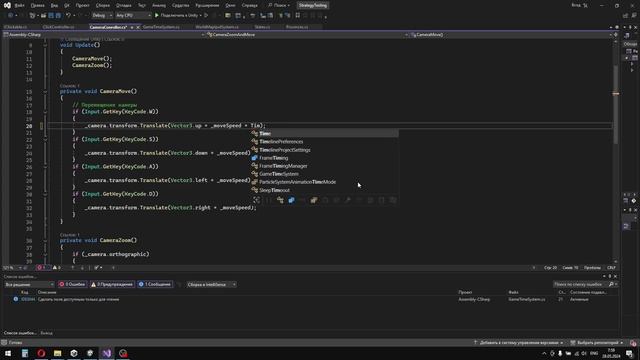This screenshot has height=360, width=640.
Task: Click the ENG language indicator in the tray
Action: pyautogui.click(x=594, y=353)
